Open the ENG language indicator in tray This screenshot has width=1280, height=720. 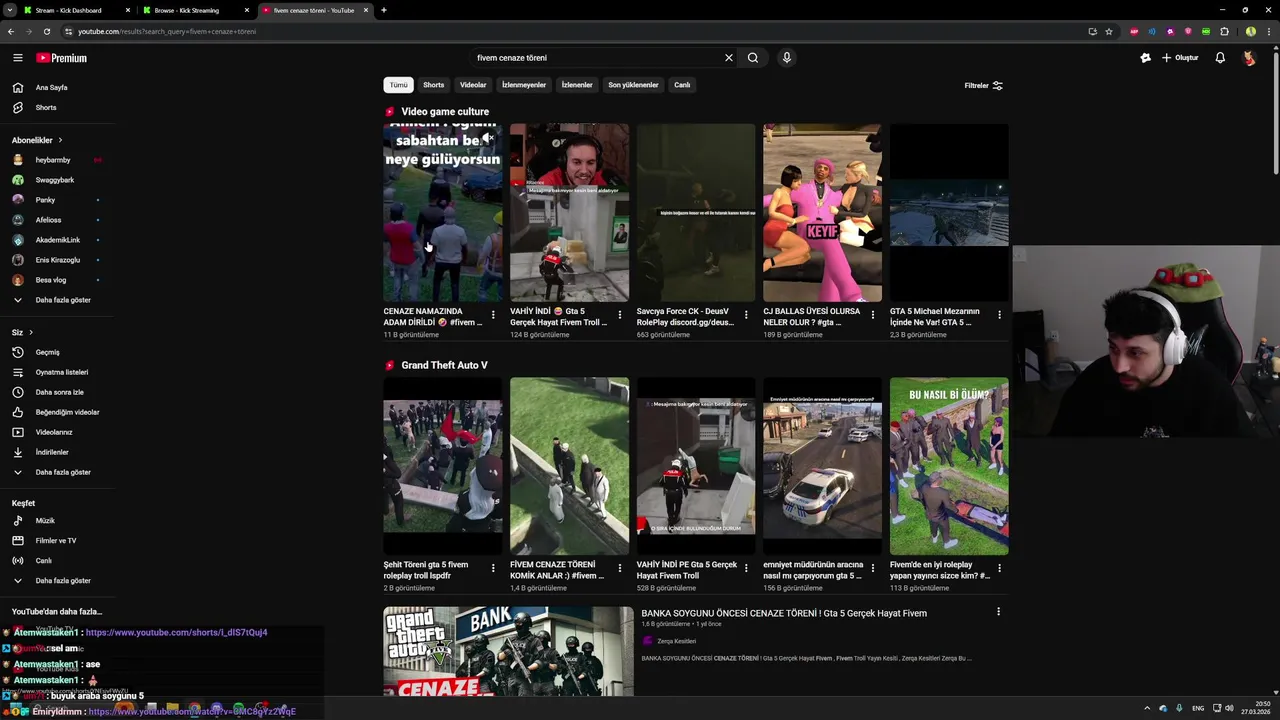pos(1198,708)
